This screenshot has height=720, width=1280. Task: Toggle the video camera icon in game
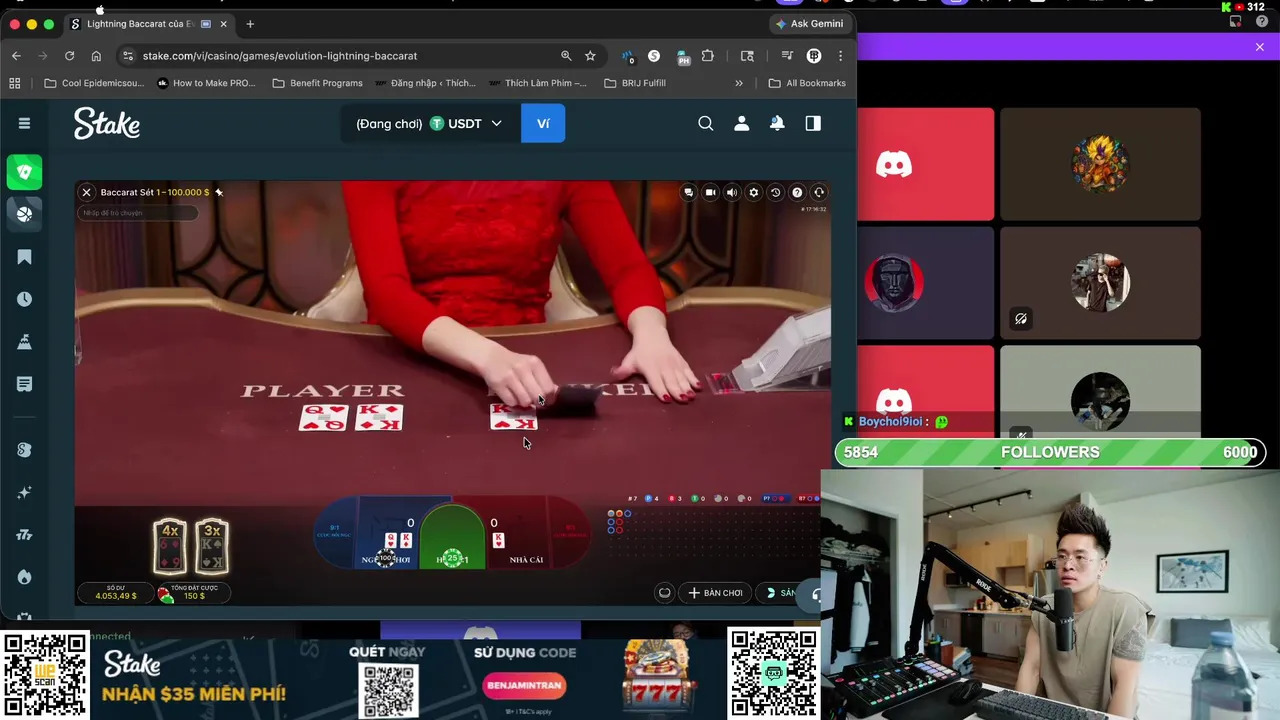click(x=710, y=192)
